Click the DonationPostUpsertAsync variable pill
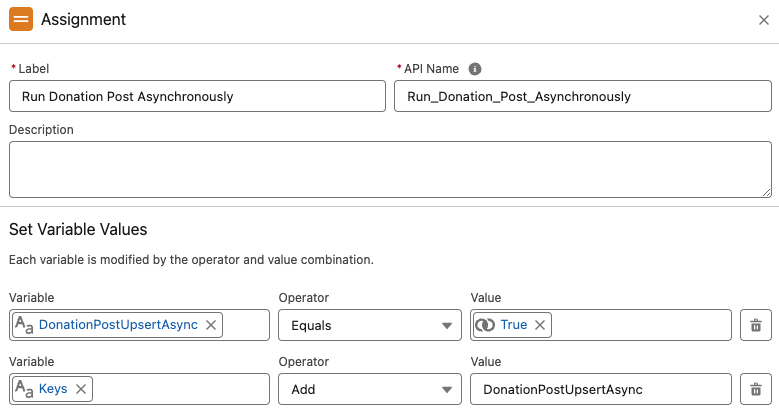Viewport: 779px width, 414px height. click(118, 325)
